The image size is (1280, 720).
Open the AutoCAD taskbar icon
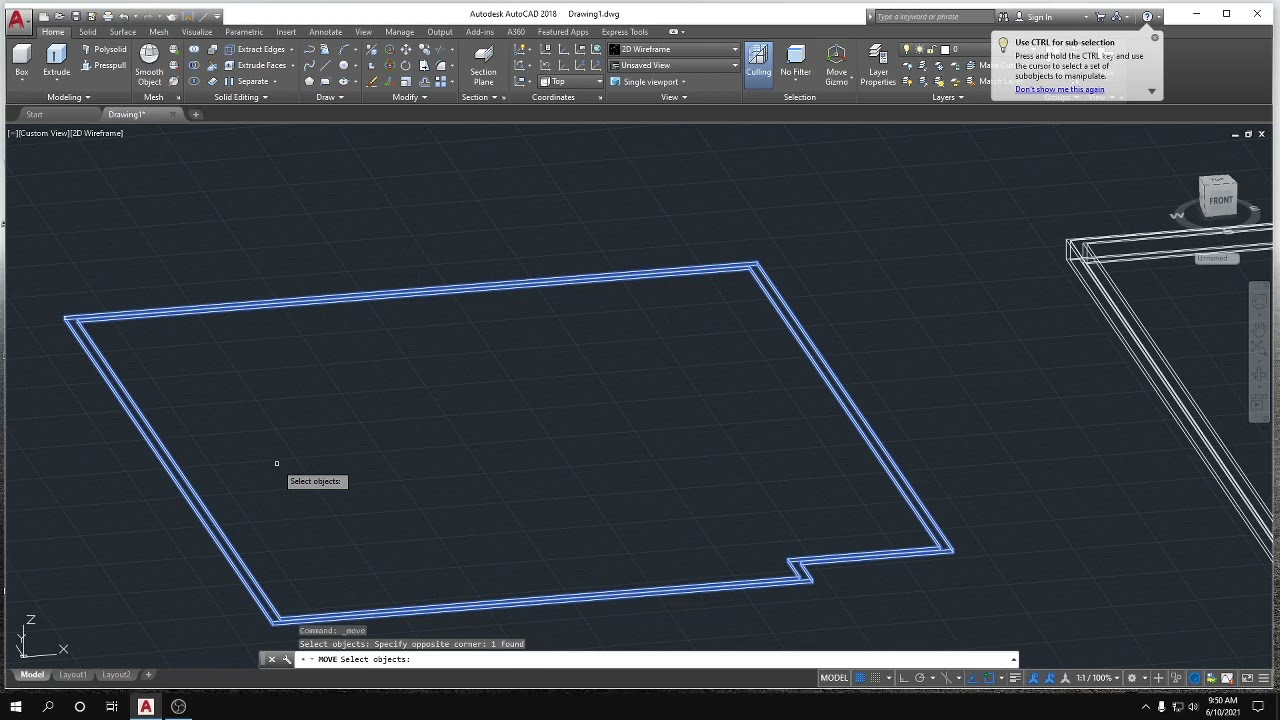145,706
